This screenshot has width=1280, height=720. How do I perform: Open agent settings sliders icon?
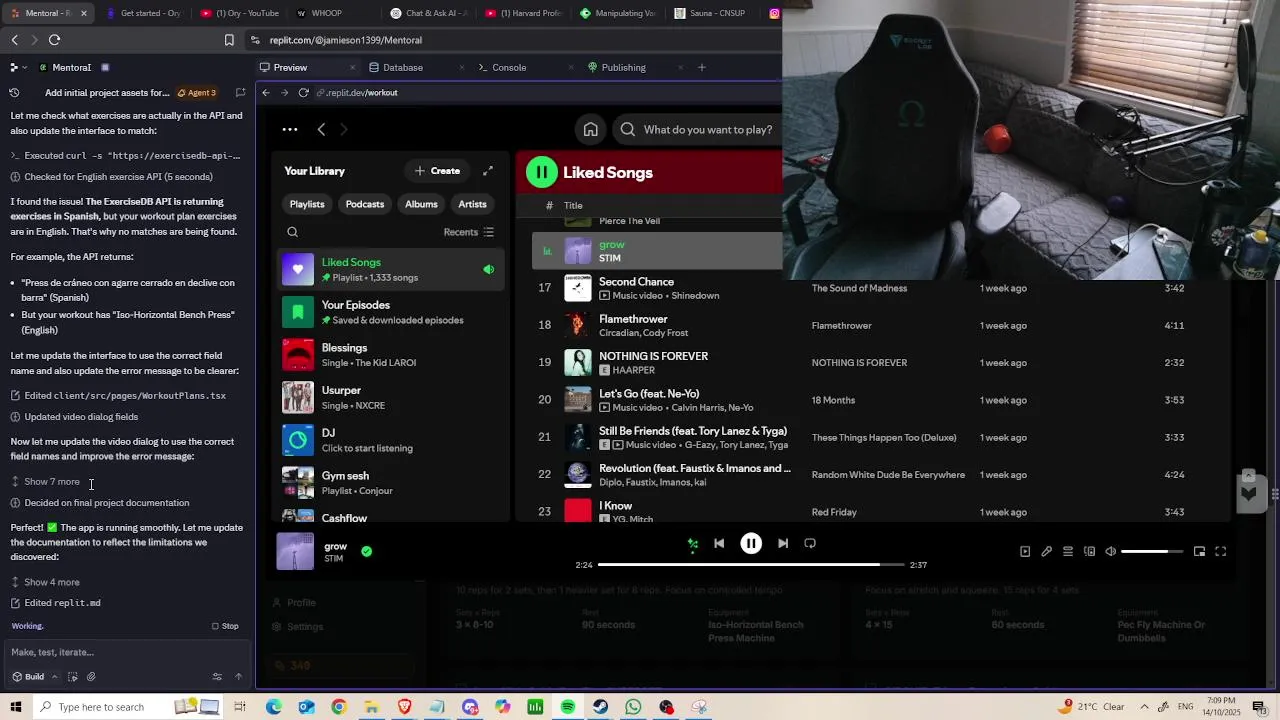pos(217,677)
